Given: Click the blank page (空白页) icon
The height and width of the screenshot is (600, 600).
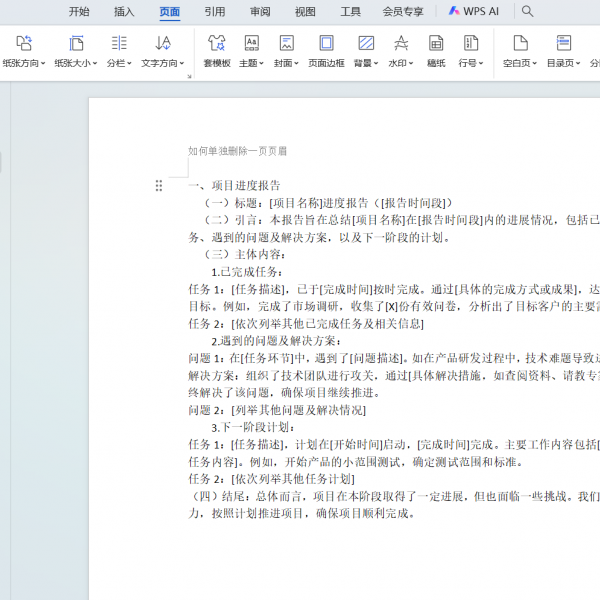Looking at the screenshot, I should tap(520, 43).
